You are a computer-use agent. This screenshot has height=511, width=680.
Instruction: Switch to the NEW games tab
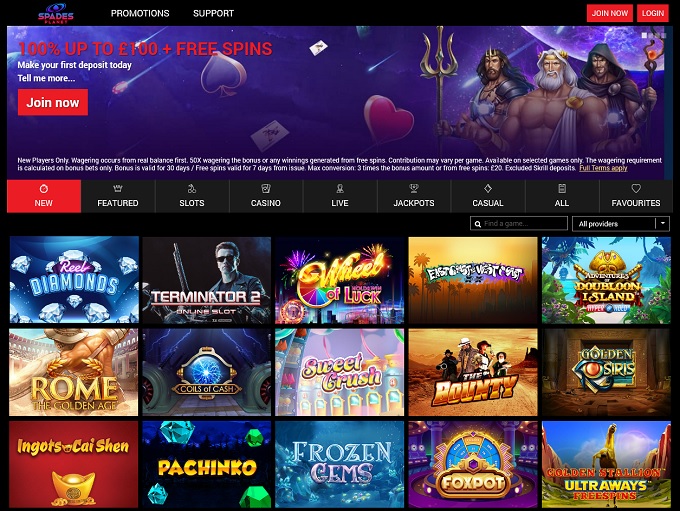[44, 196]
